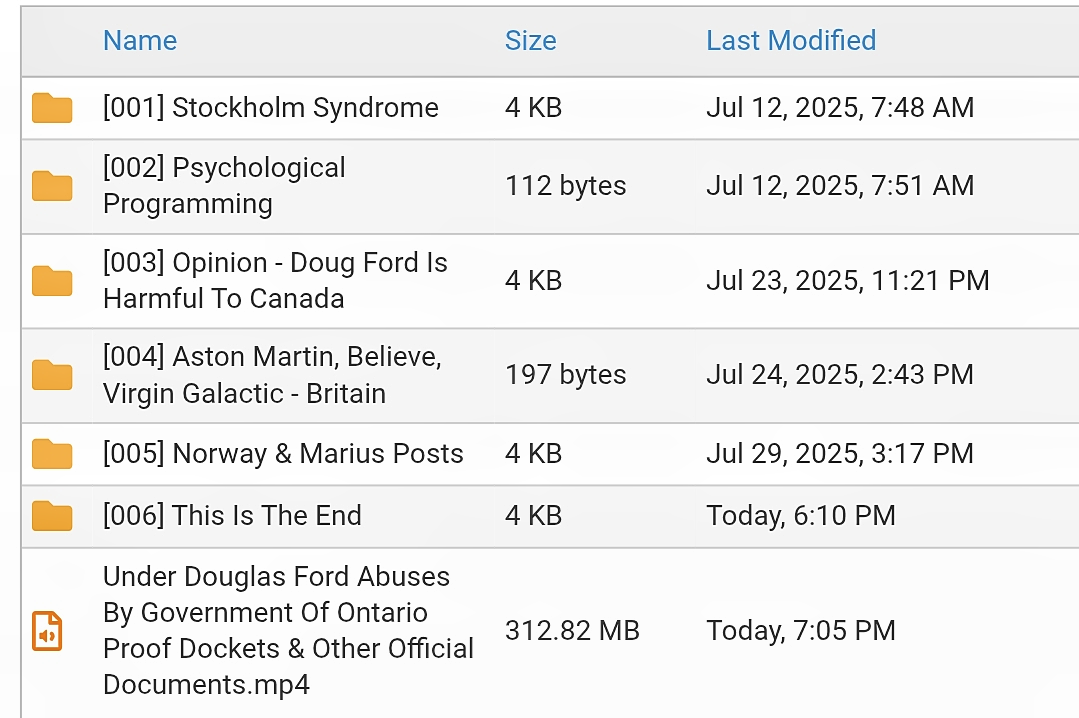Sort files by Size column header
This screenshot has height=718, width=1079.
coord(530,41)
